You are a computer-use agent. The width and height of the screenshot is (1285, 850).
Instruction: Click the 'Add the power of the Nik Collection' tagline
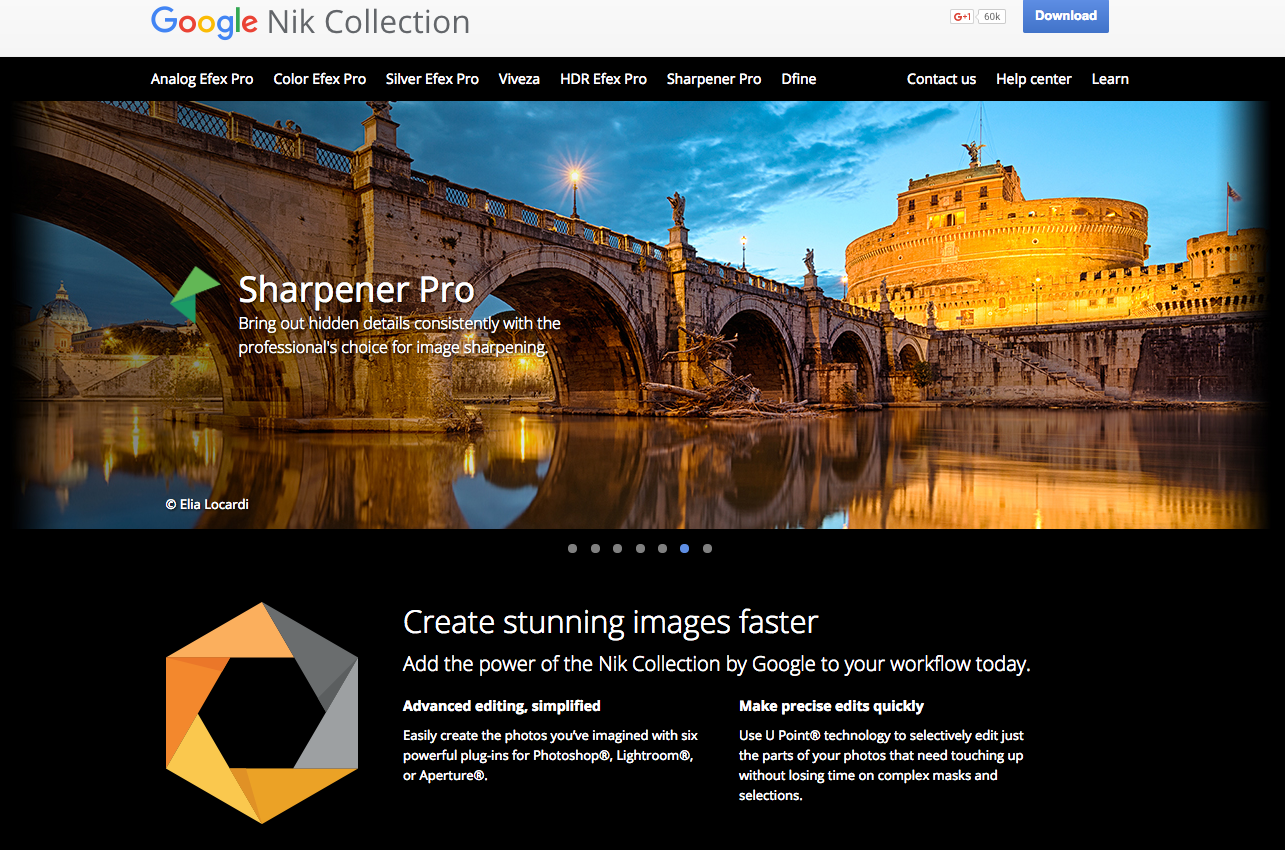(x=716, y=664)
